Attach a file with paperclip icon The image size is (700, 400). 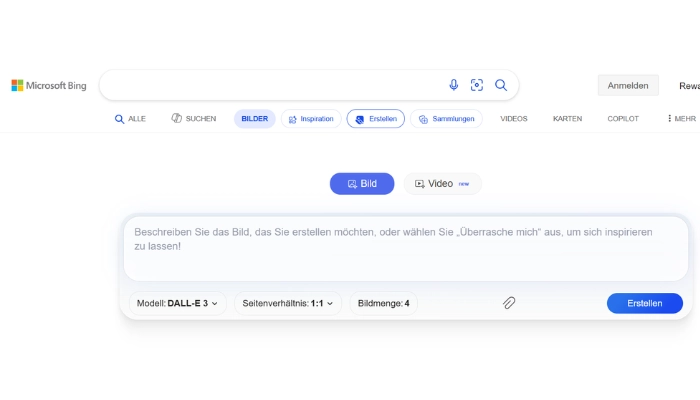509,303
